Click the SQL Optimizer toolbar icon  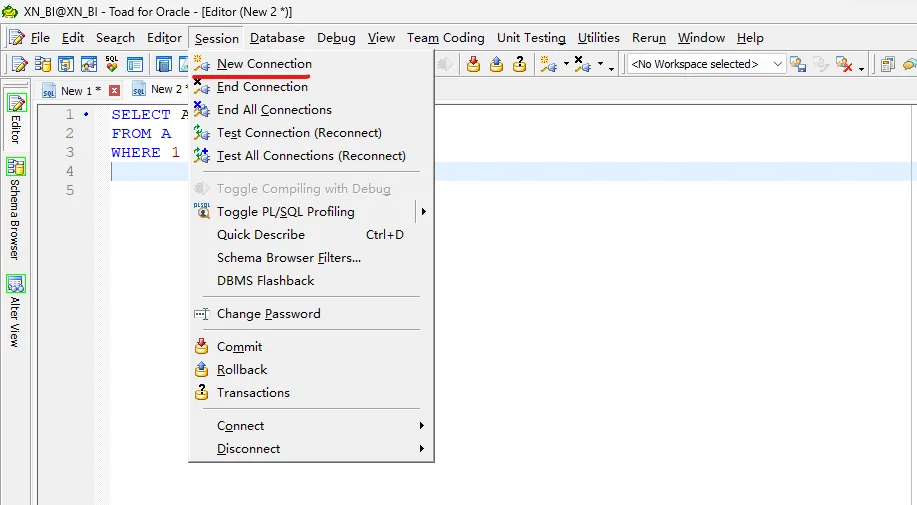pyautogui.click(x=112, y=64)
